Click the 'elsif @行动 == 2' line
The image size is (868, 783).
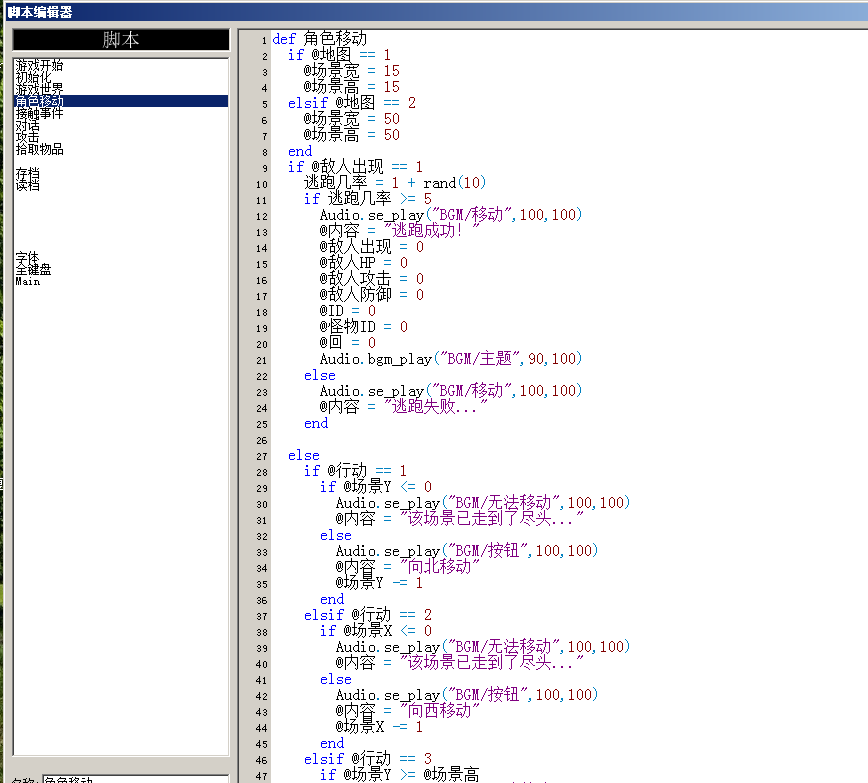368,615
